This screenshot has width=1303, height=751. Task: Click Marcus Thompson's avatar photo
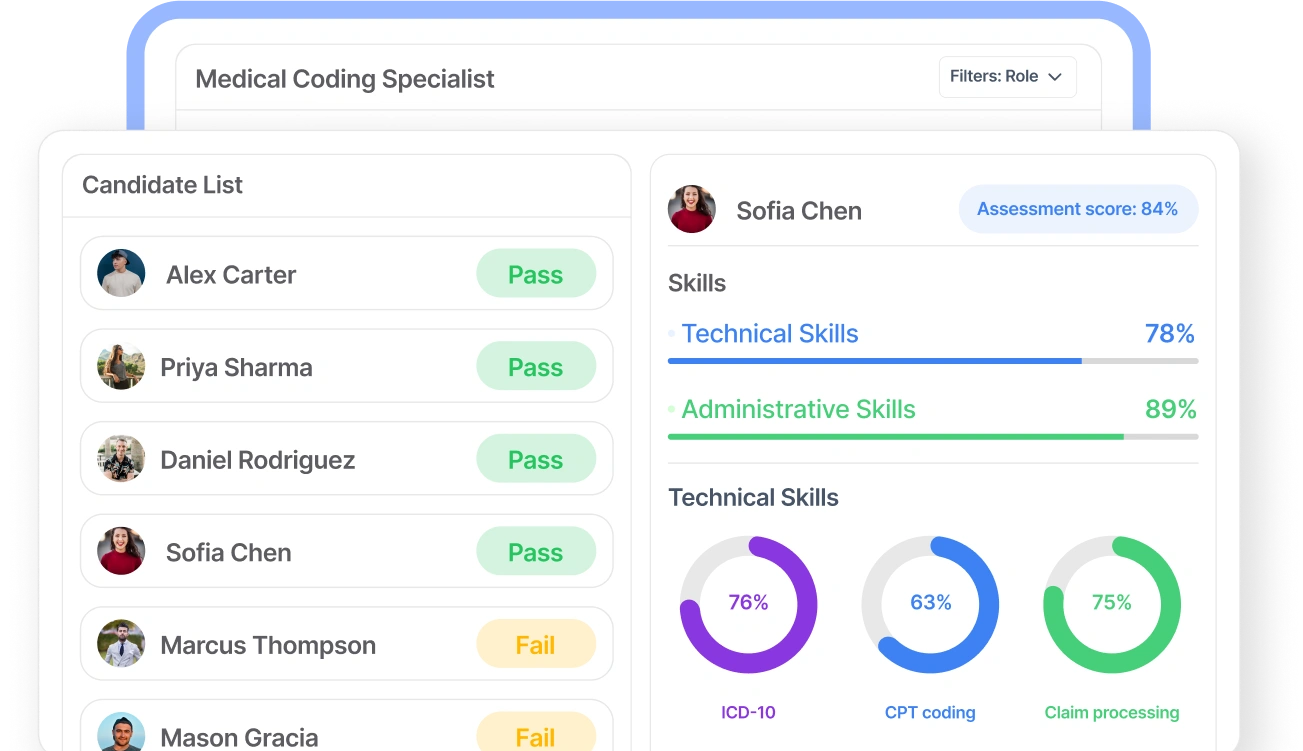(121, 644)
